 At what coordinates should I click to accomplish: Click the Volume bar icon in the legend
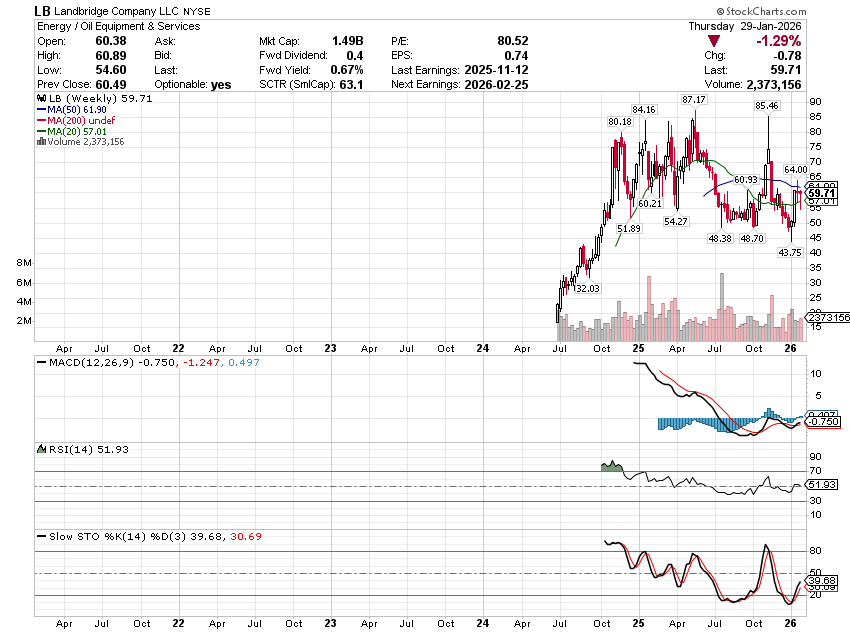[x=40, y=142]
